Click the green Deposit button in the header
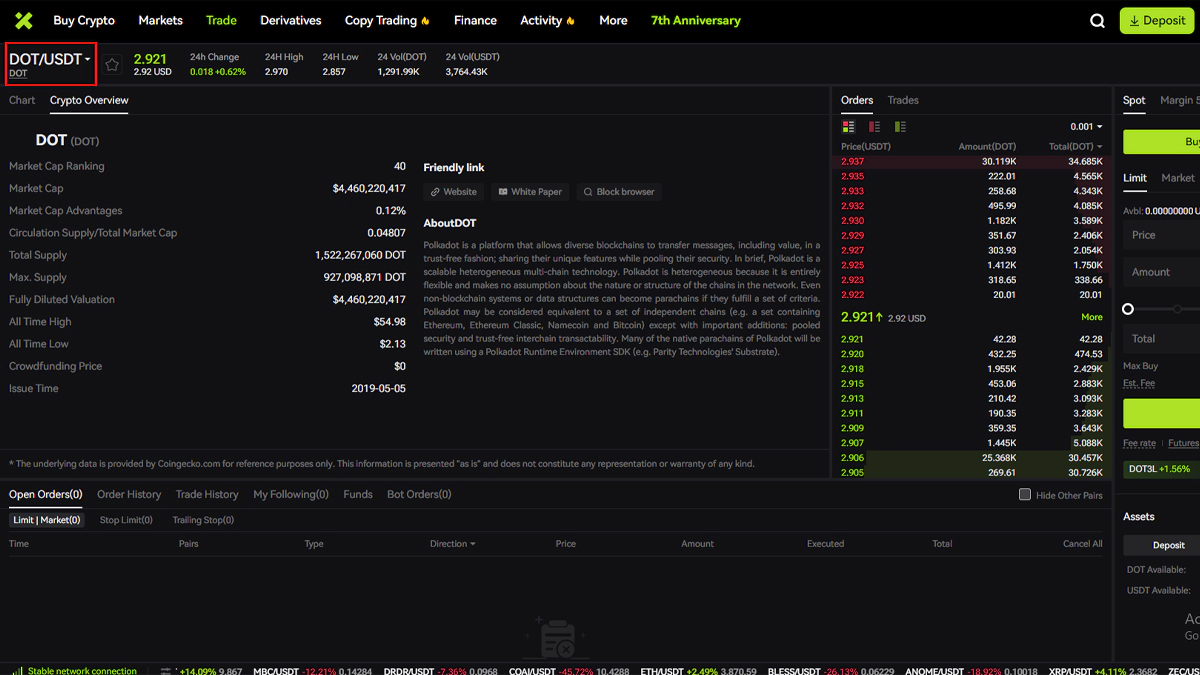The image size is (1200, 675). coord(1157,21)
